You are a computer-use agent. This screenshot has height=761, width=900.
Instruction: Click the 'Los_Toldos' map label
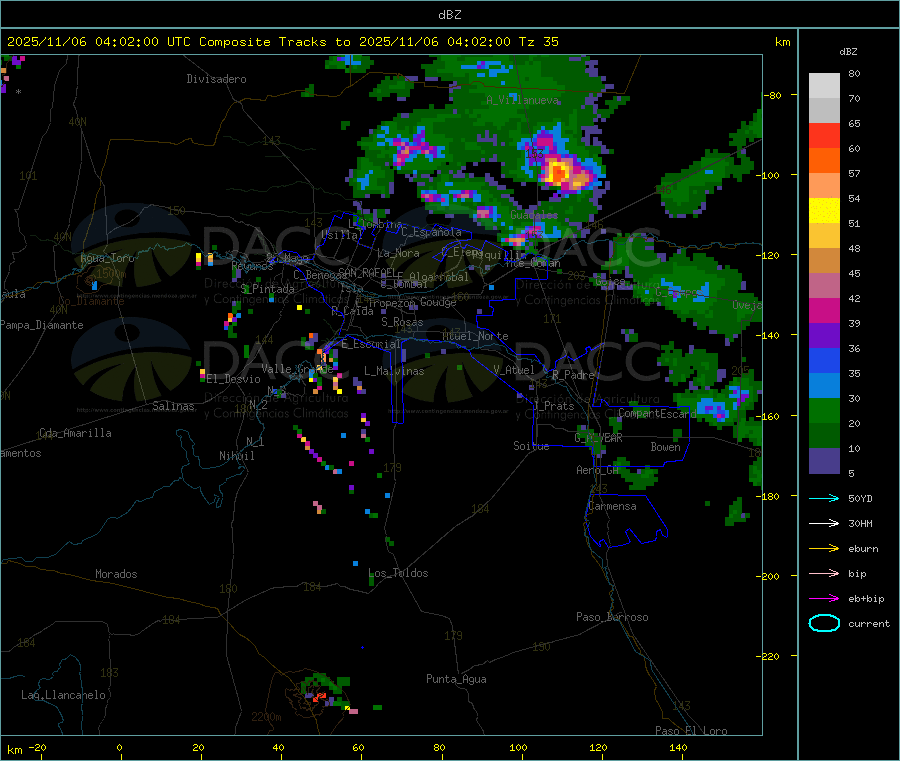pos(398,573)
